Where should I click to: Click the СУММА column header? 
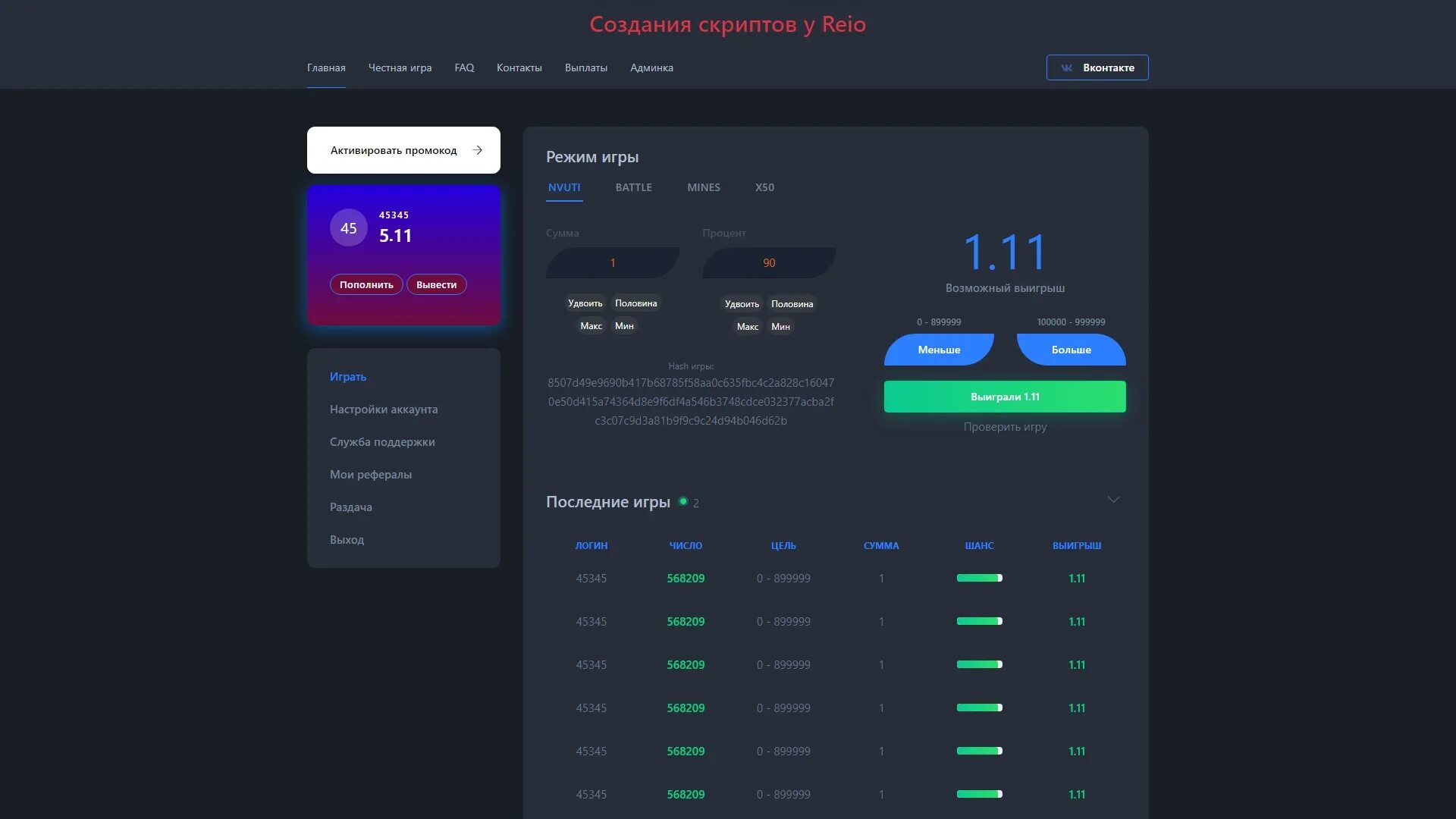[x=881, y=545]
